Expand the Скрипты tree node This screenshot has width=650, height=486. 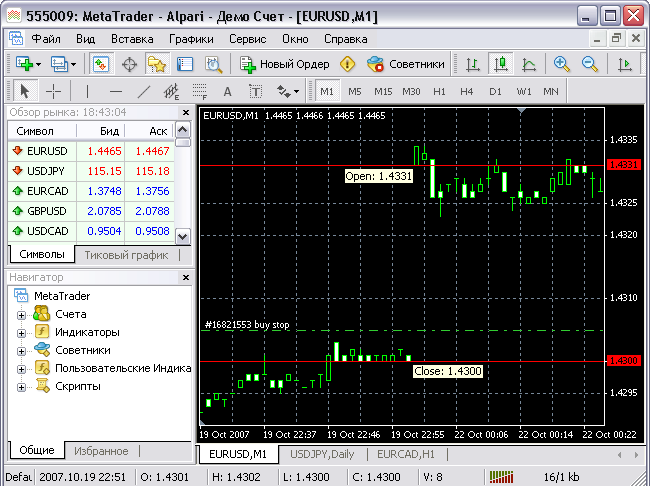[x=21, y=386]
